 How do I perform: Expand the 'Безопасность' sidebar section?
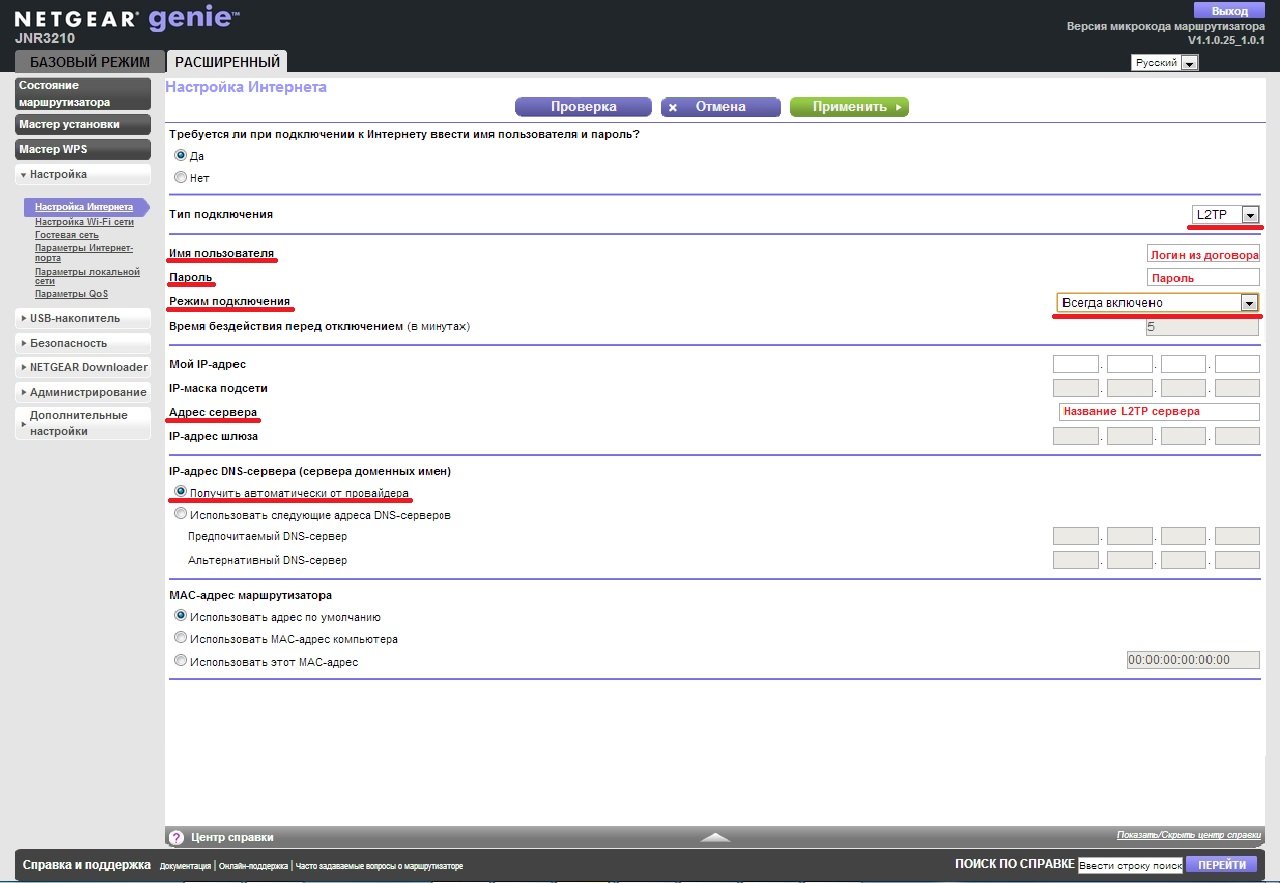tap(83, 342)
